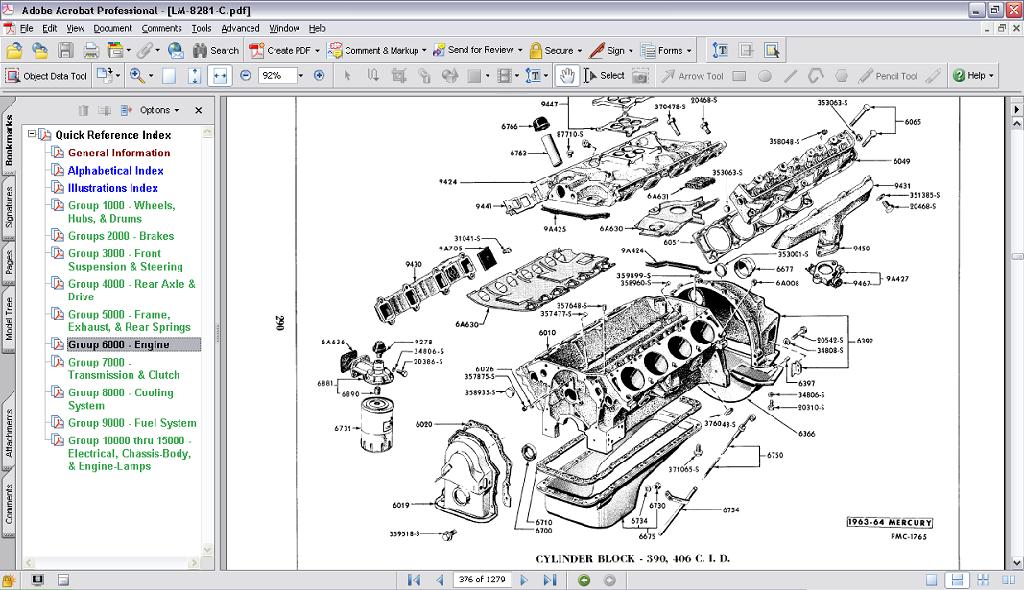Activate the Snapshot camera tool

click(638, 75)
